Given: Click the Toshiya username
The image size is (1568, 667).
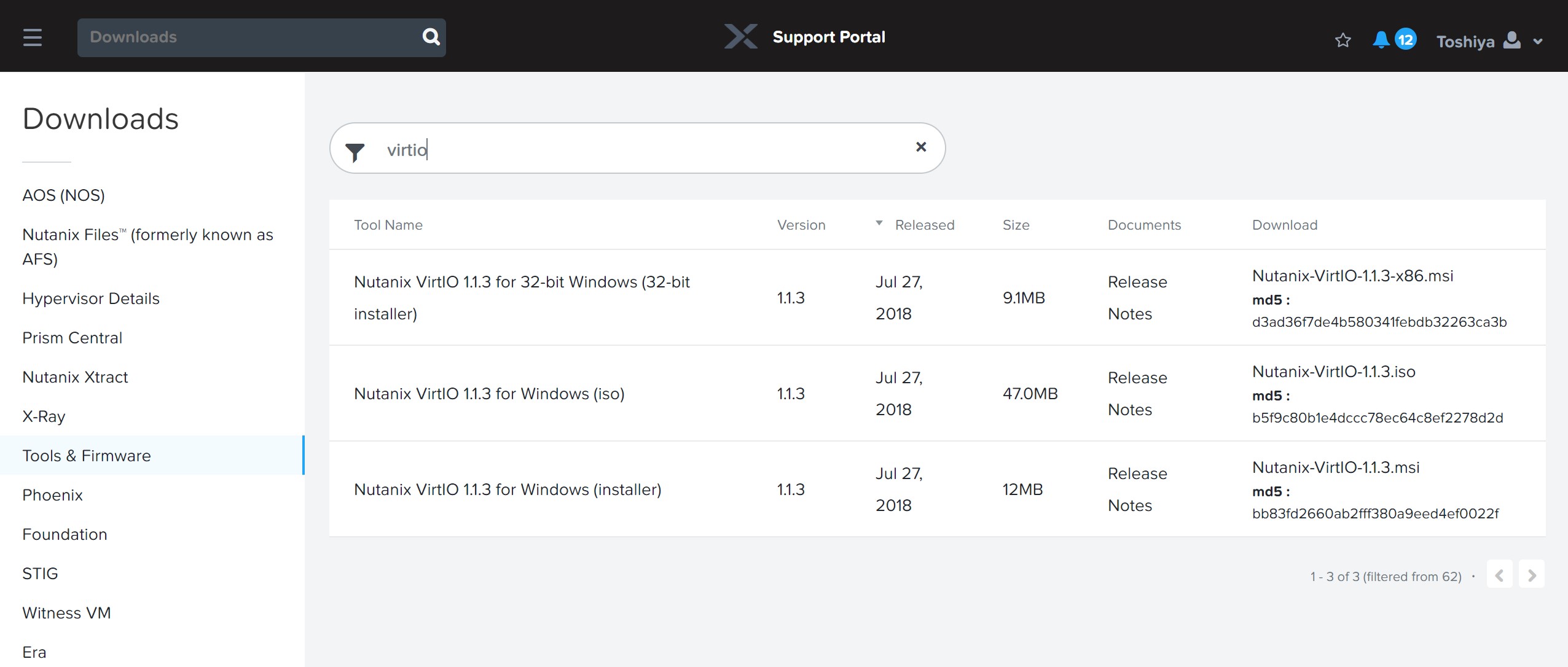Looking at the screenshot, I should click(x=1465, y=42).
